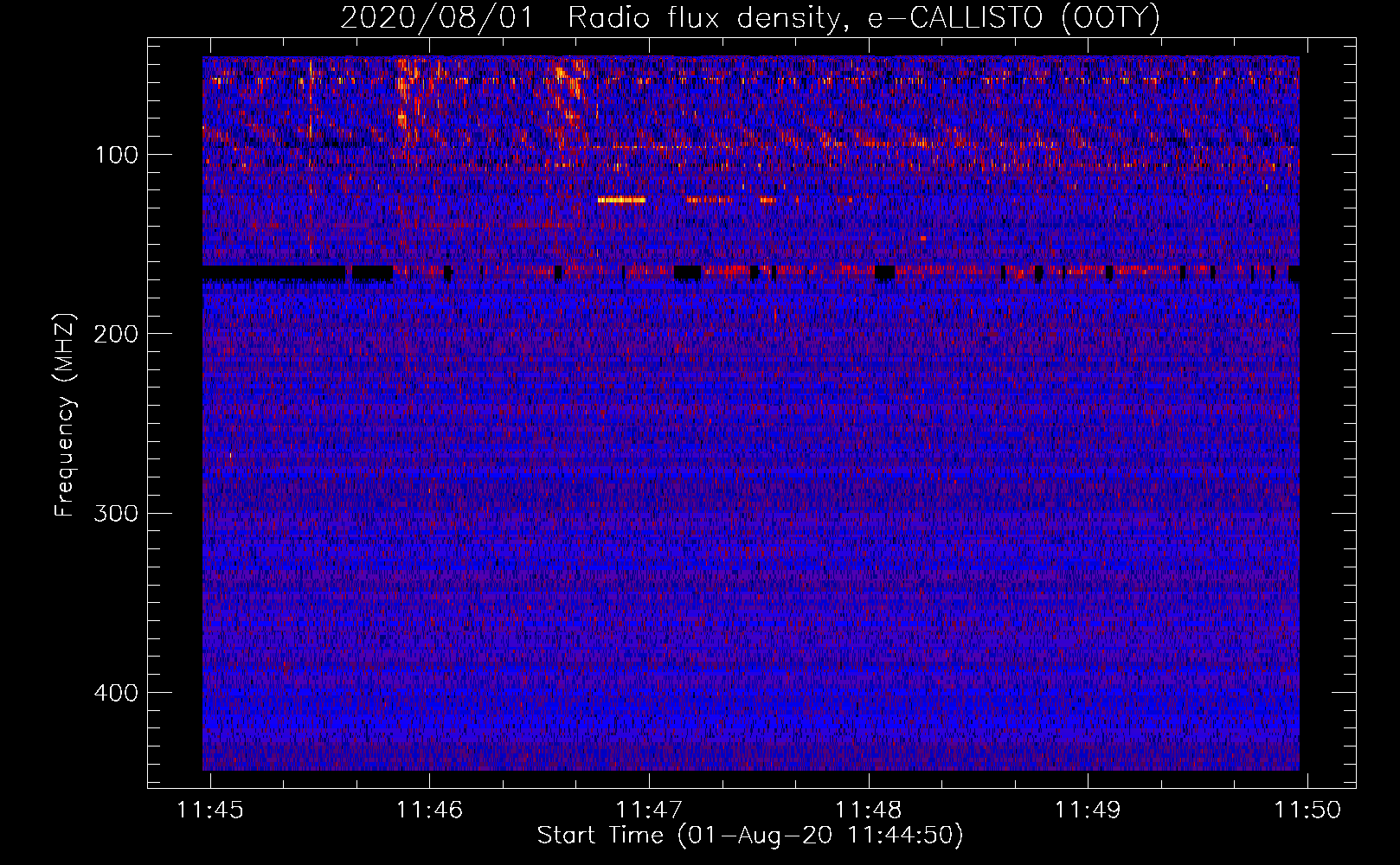Click the 11:49 time tick label
The height and width of the screenshot is (865, 1400).
[x=1088, y=810]
